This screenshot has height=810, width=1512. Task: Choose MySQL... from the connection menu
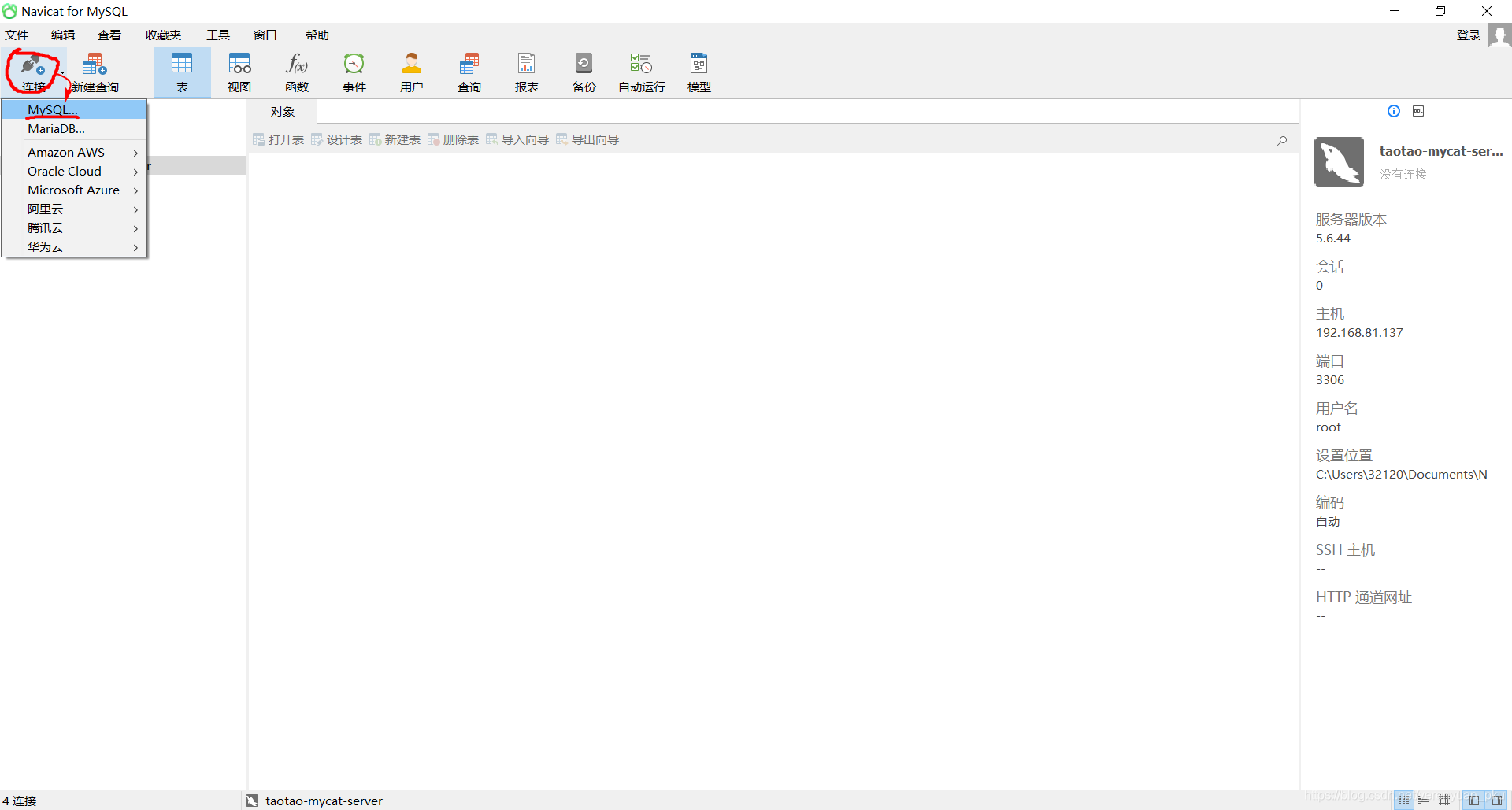pos(74,109)
